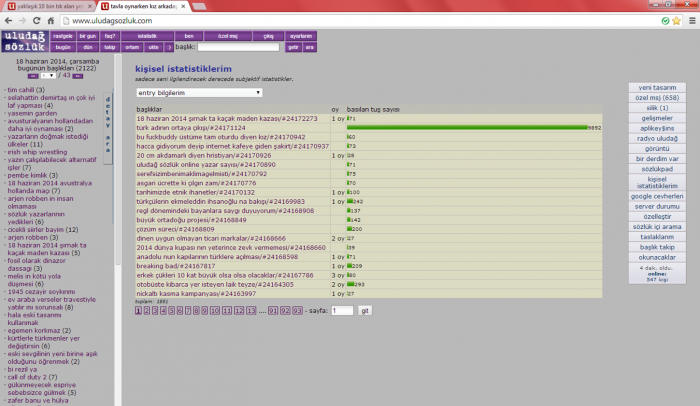Click the forward browser arrow
This screenshot has width=700, height=406.
click(x=22, y=21)
